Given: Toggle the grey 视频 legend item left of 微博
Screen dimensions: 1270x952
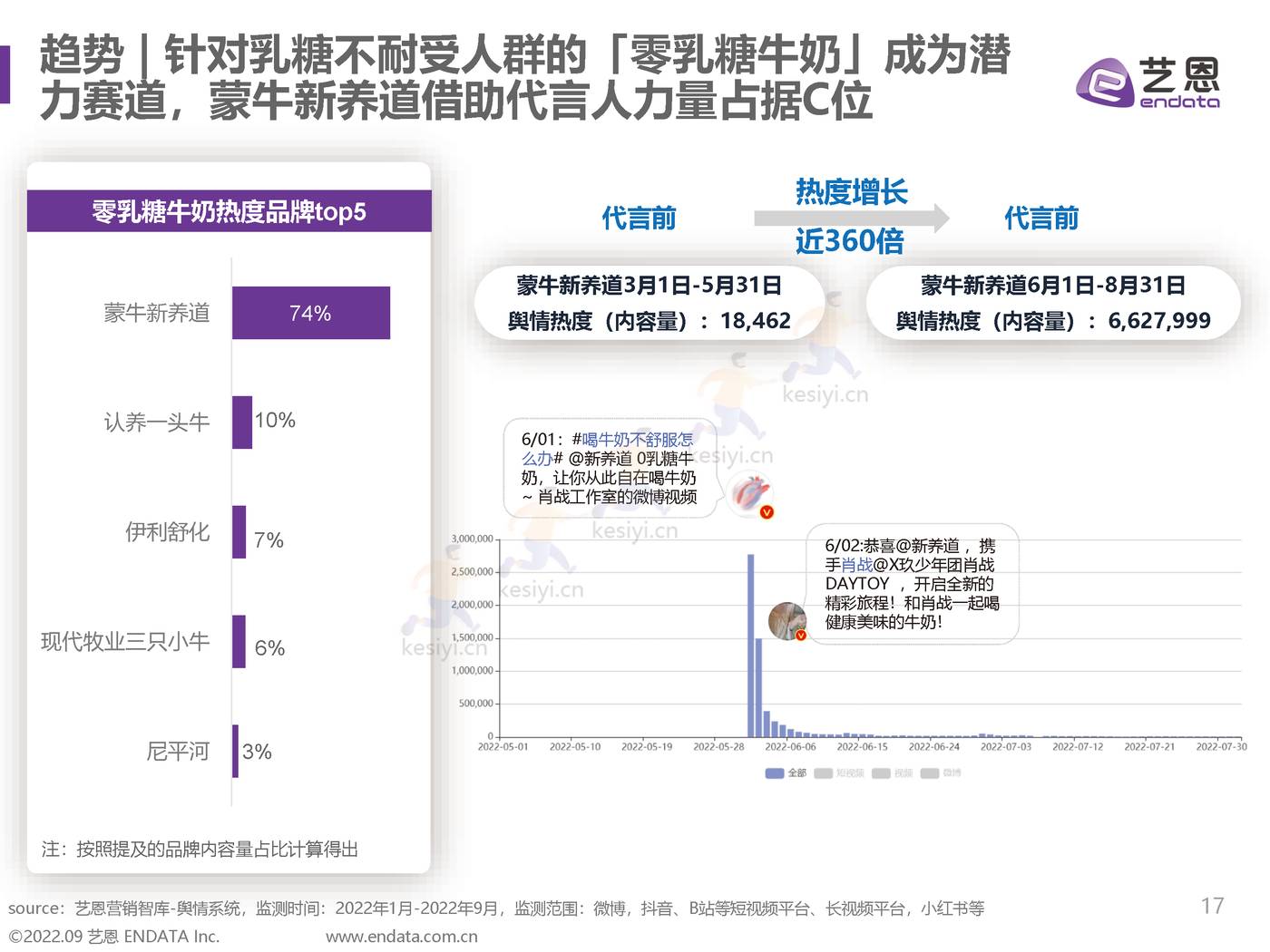Looking at the screenshot, I should (893, 773).
